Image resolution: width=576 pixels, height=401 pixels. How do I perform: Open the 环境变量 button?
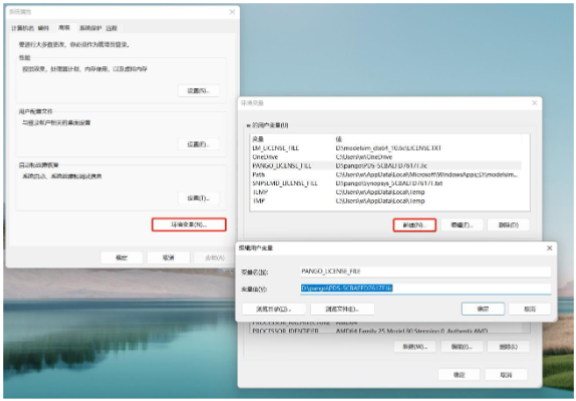(x=189, y=225)
